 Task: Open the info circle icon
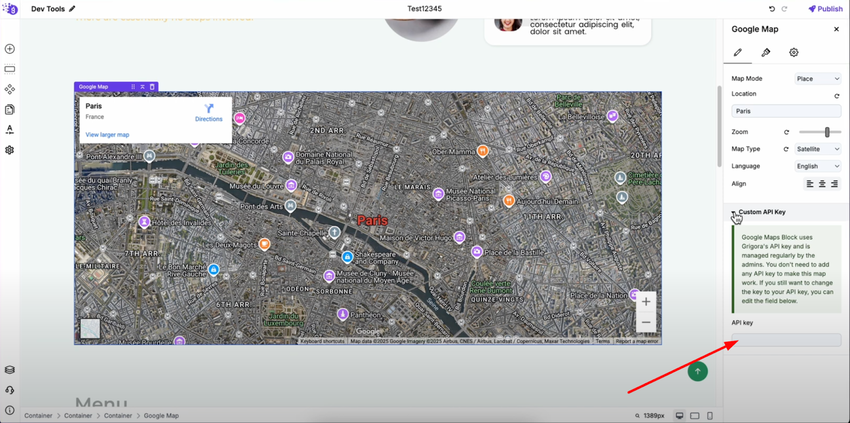point(9,410)
